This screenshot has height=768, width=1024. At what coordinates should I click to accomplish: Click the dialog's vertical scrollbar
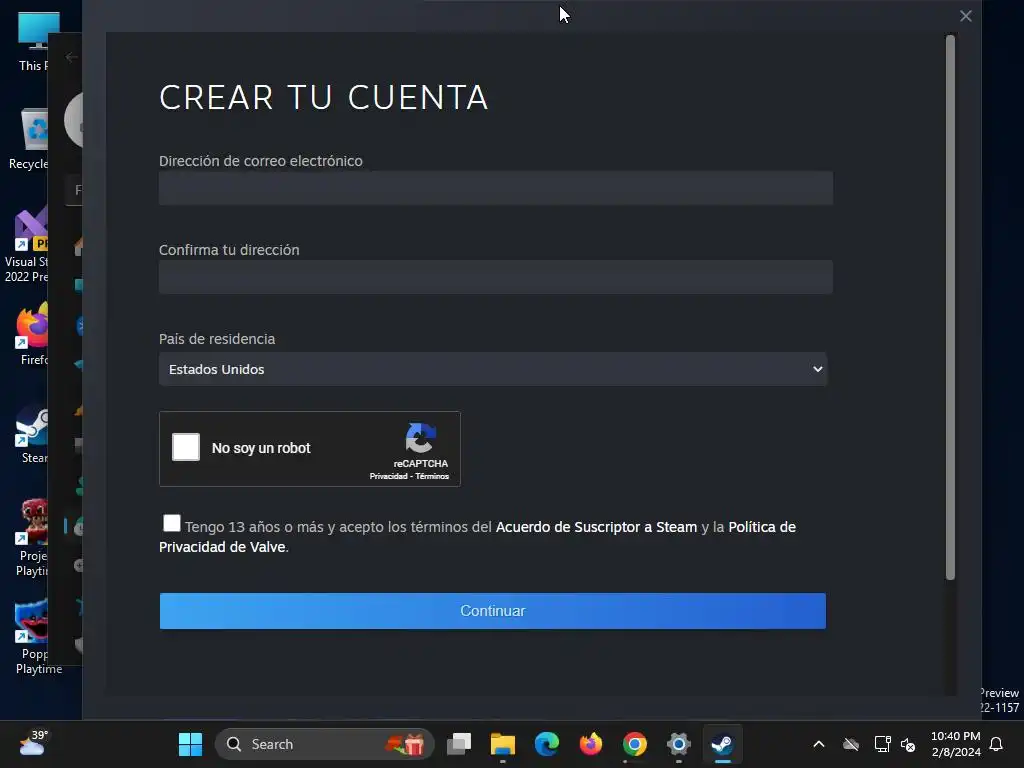tap(950, 307)
